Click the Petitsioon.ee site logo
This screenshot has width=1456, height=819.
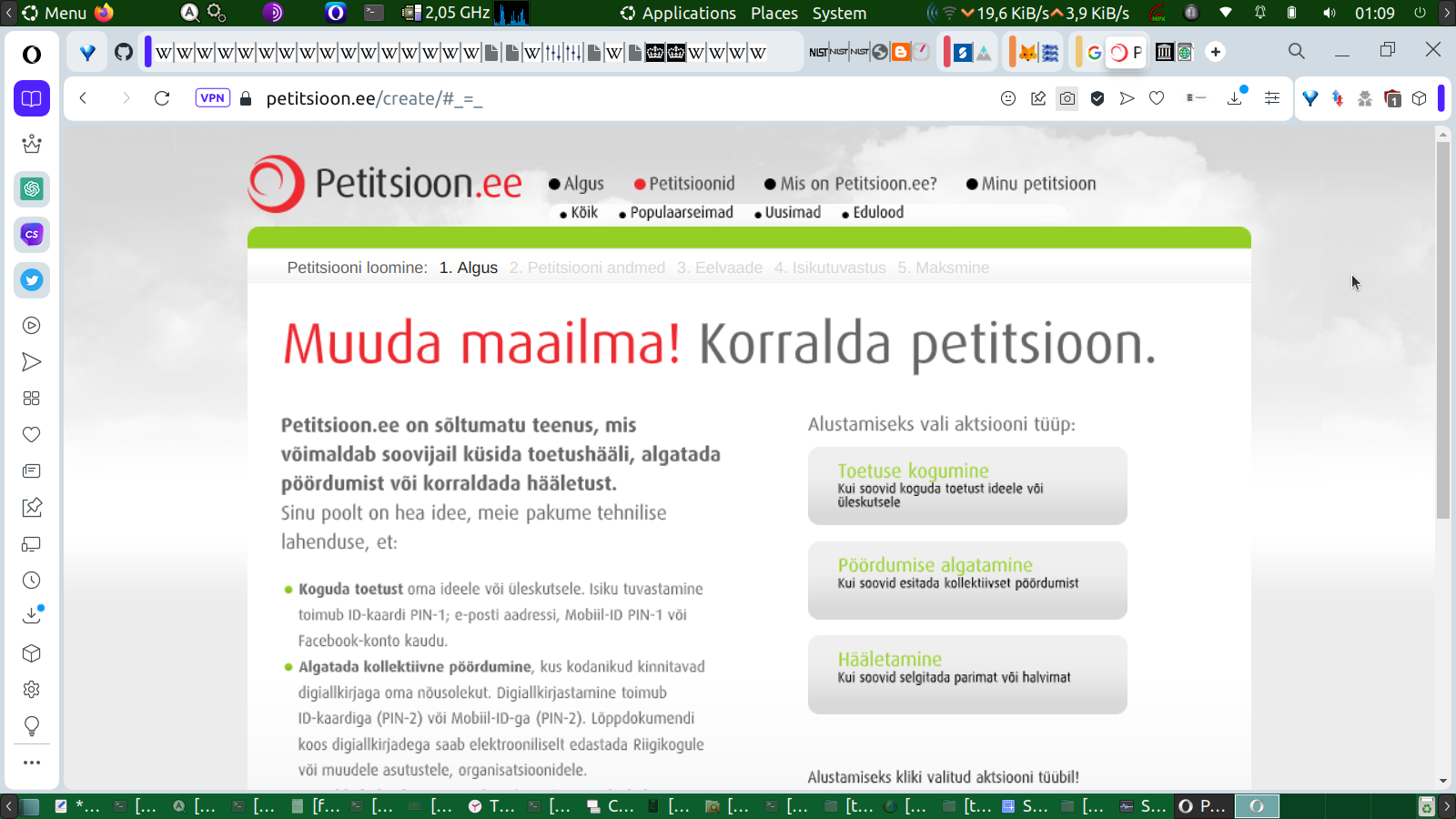point(385,184)
